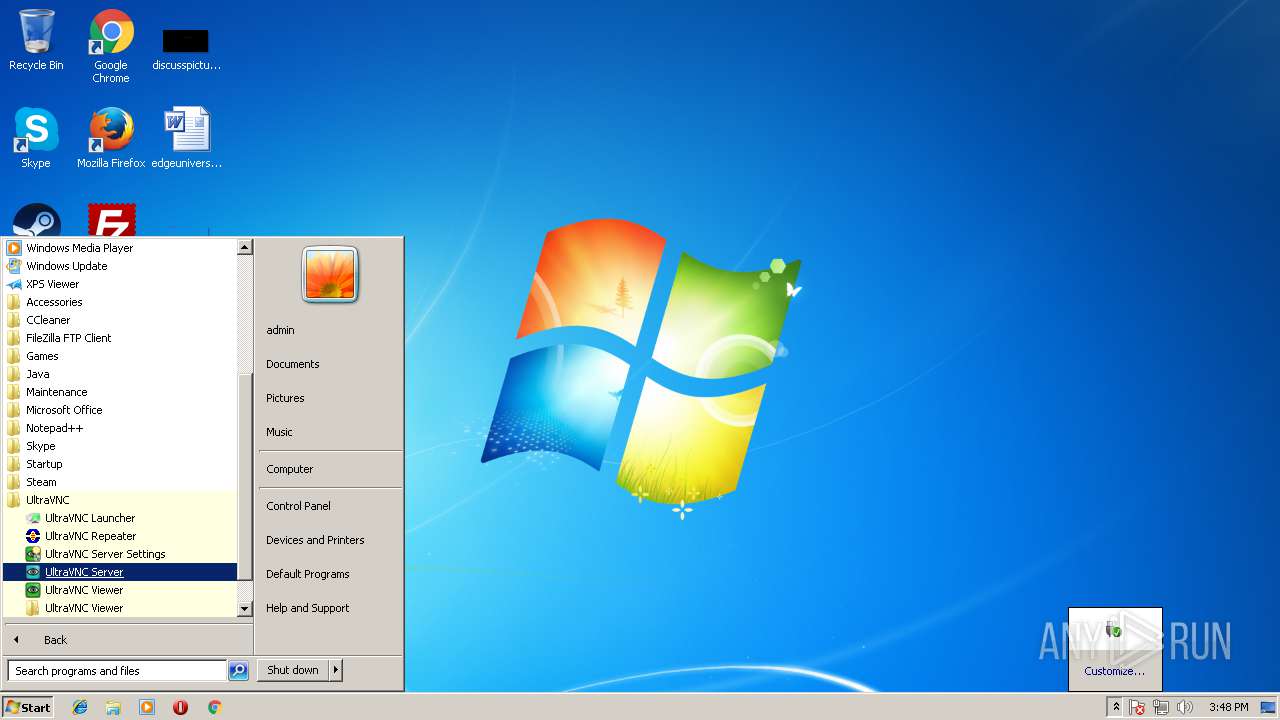This screenshot has height=720, width=1280.
Task: Expand the Accessories folder
Action: [120, 302]
